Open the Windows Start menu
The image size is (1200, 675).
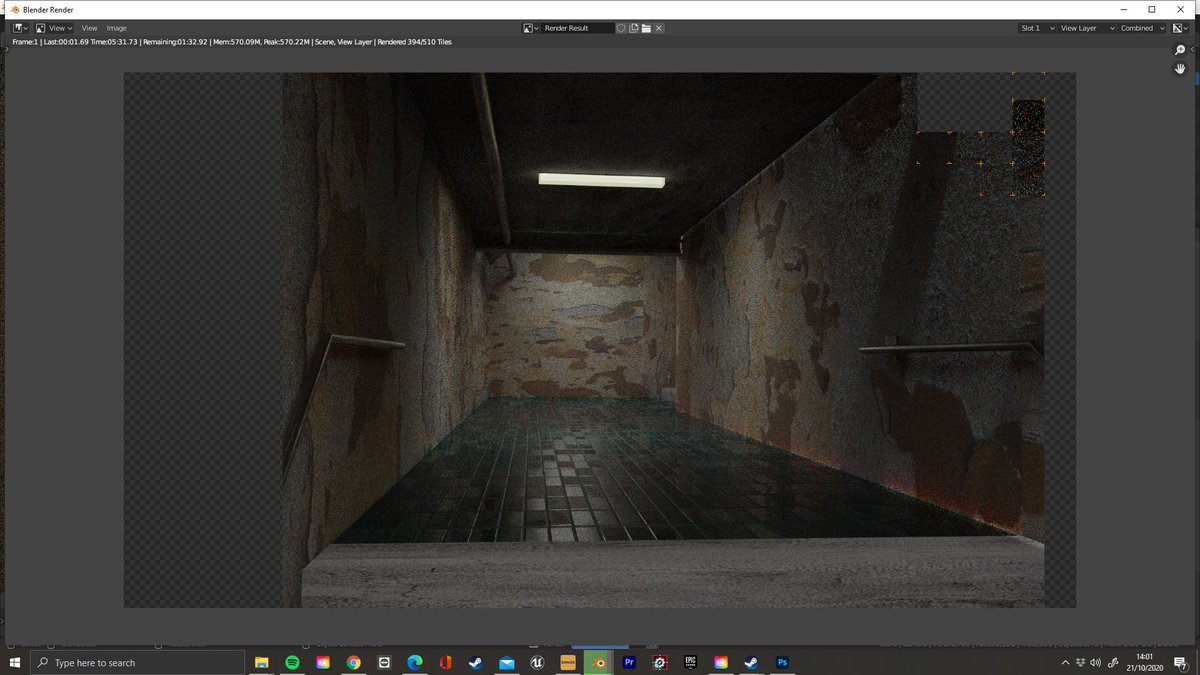(15, 662)
